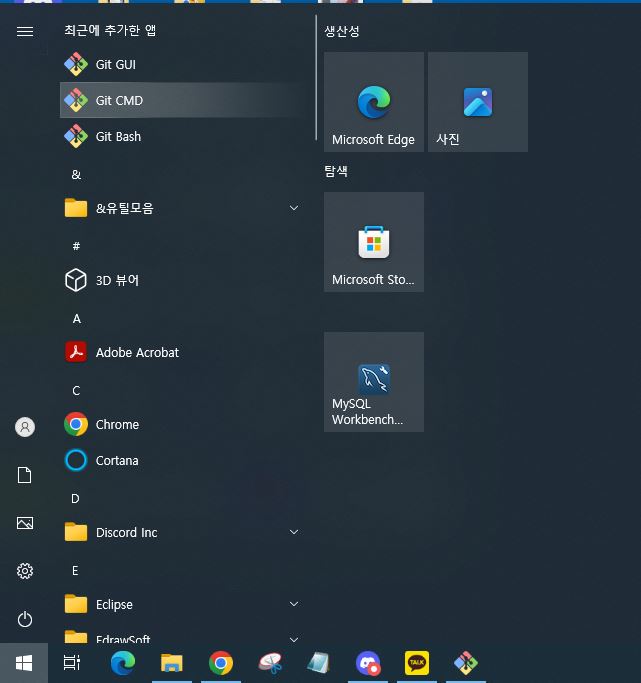The width and height of the screenshot is (641, 683).
Task: Expand the Start menu hamburger button
Action: 25,31
